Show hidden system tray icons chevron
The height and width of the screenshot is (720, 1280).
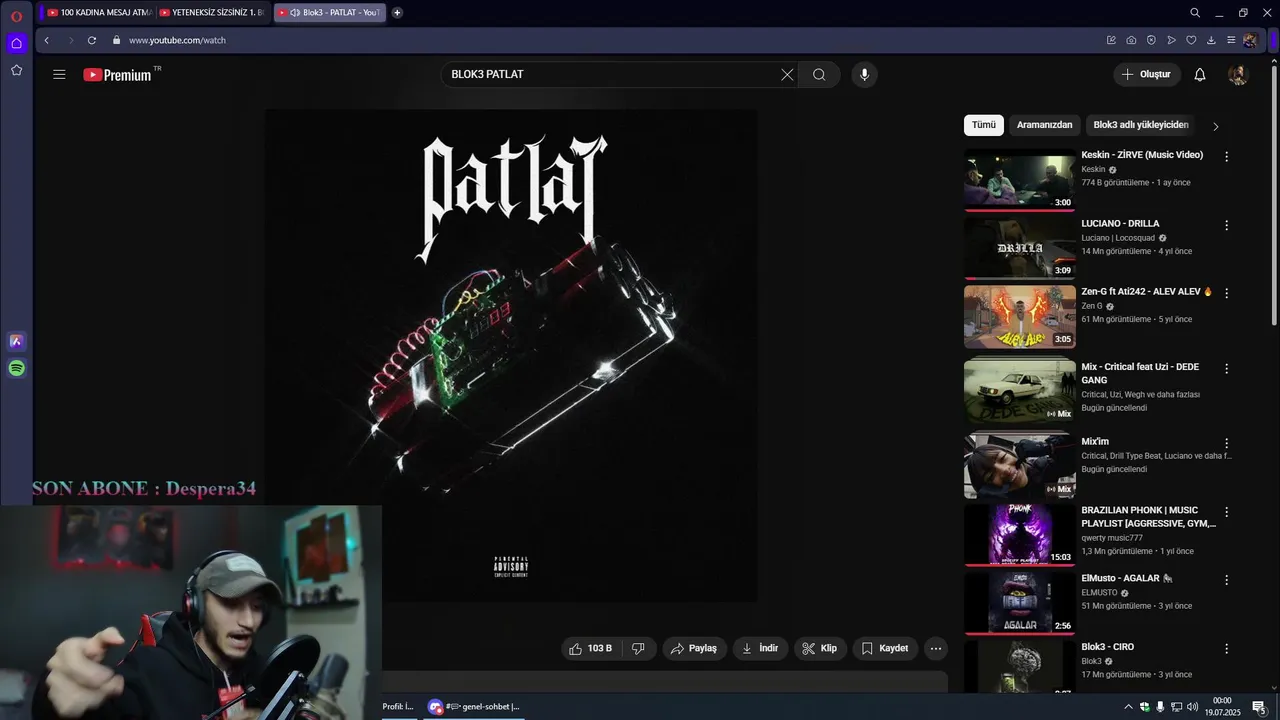point(1129,707)
